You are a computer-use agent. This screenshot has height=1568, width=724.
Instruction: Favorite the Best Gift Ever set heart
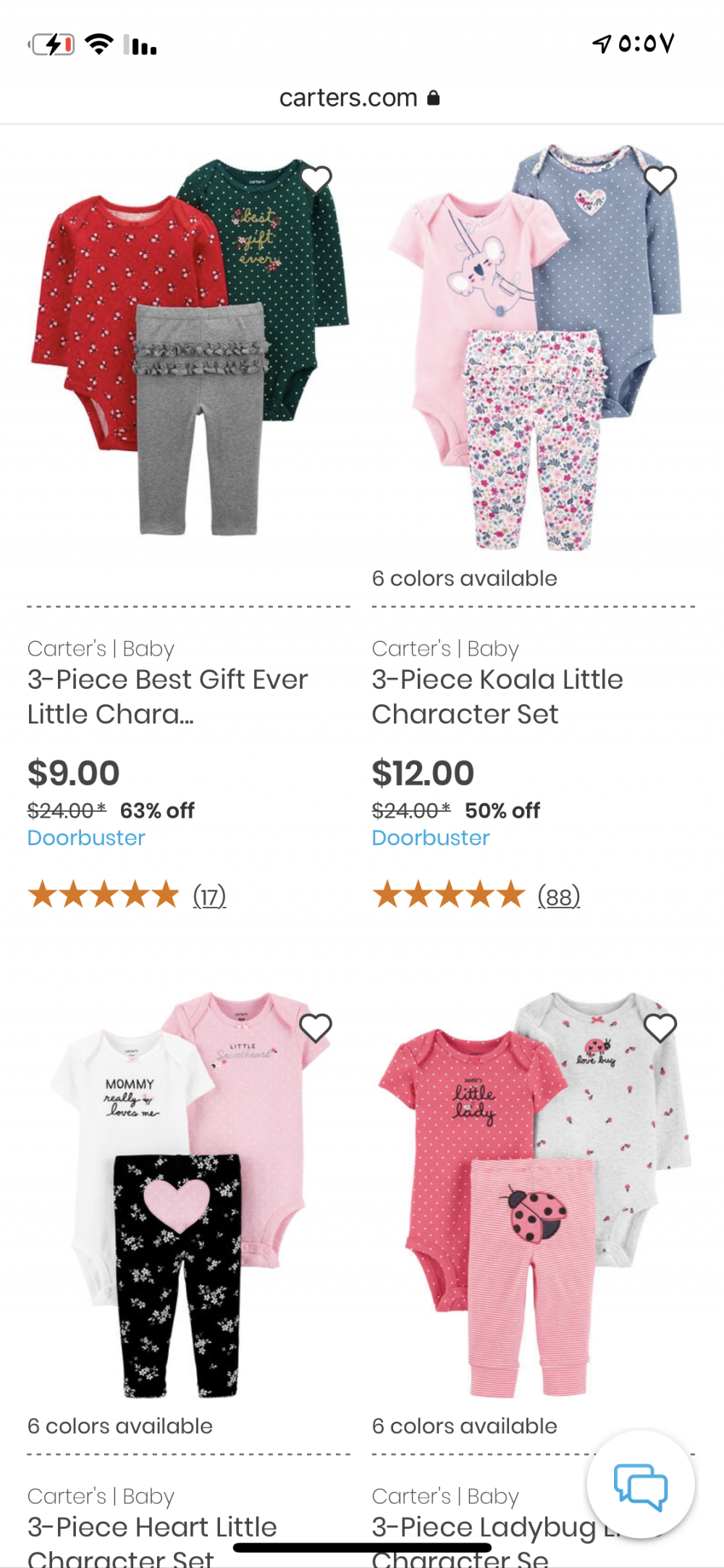316,180
